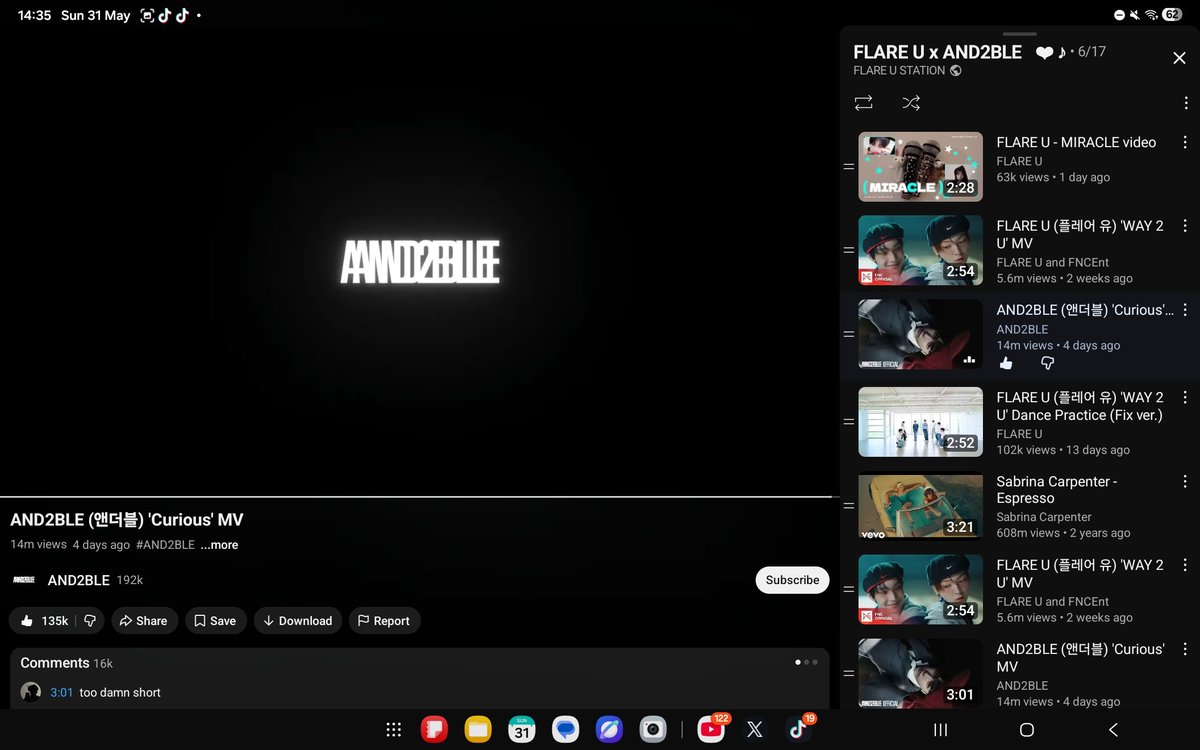Open the X app in the taskbar
Screen dimensions: 1200x750
[x=755, y=730]
